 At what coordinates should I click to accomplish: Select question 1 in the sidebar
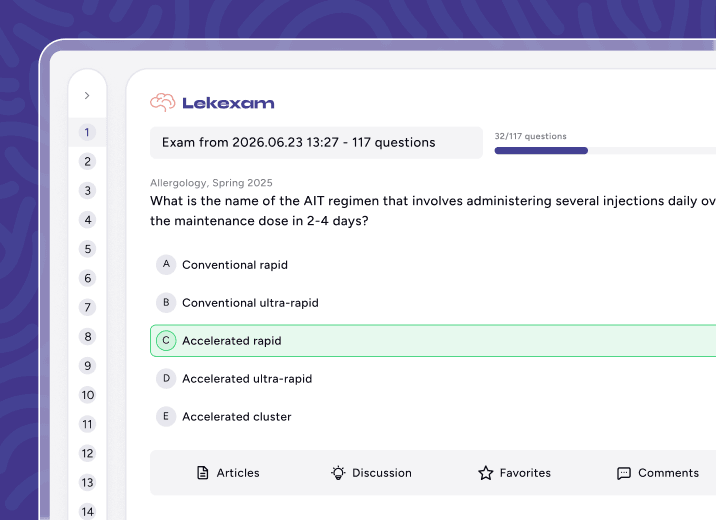(x=87, y=132)
